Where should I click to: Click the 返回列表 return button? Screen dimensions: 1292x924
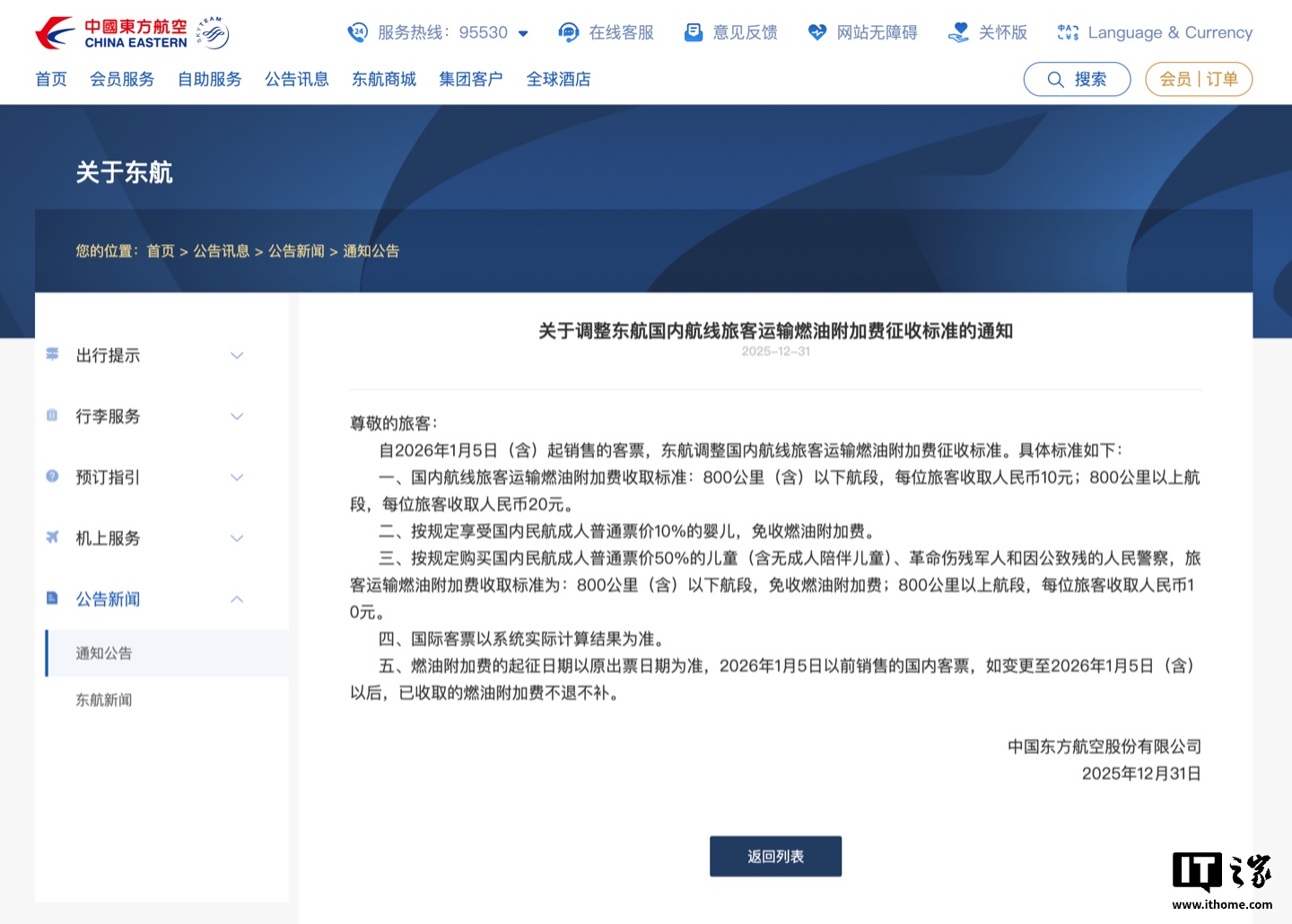[x=775, y=856]
